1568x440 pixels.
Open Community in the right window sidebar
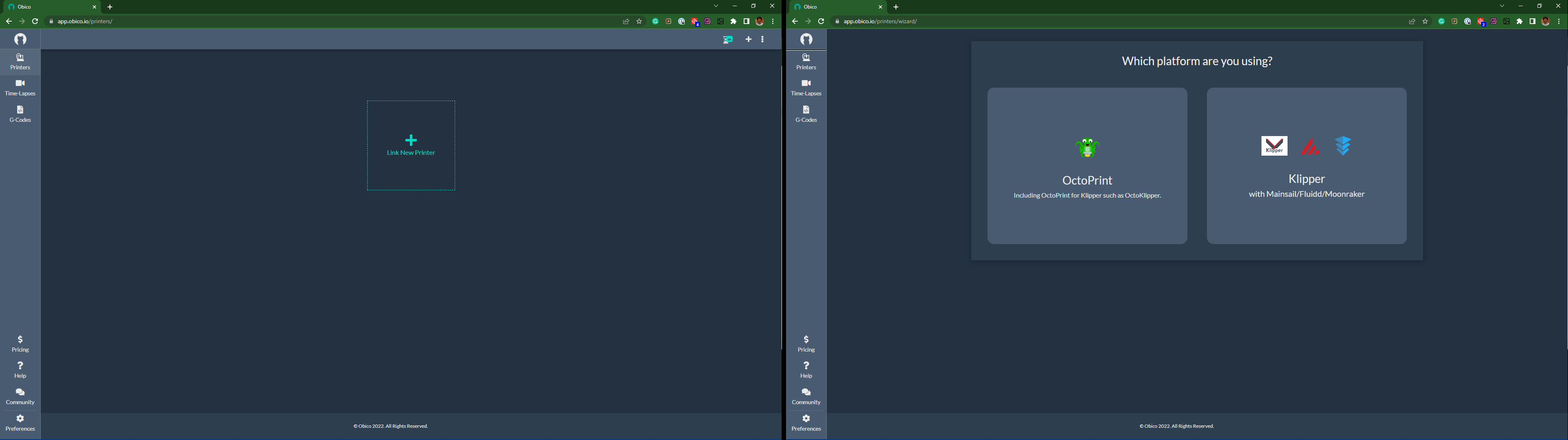pos(806,396)
